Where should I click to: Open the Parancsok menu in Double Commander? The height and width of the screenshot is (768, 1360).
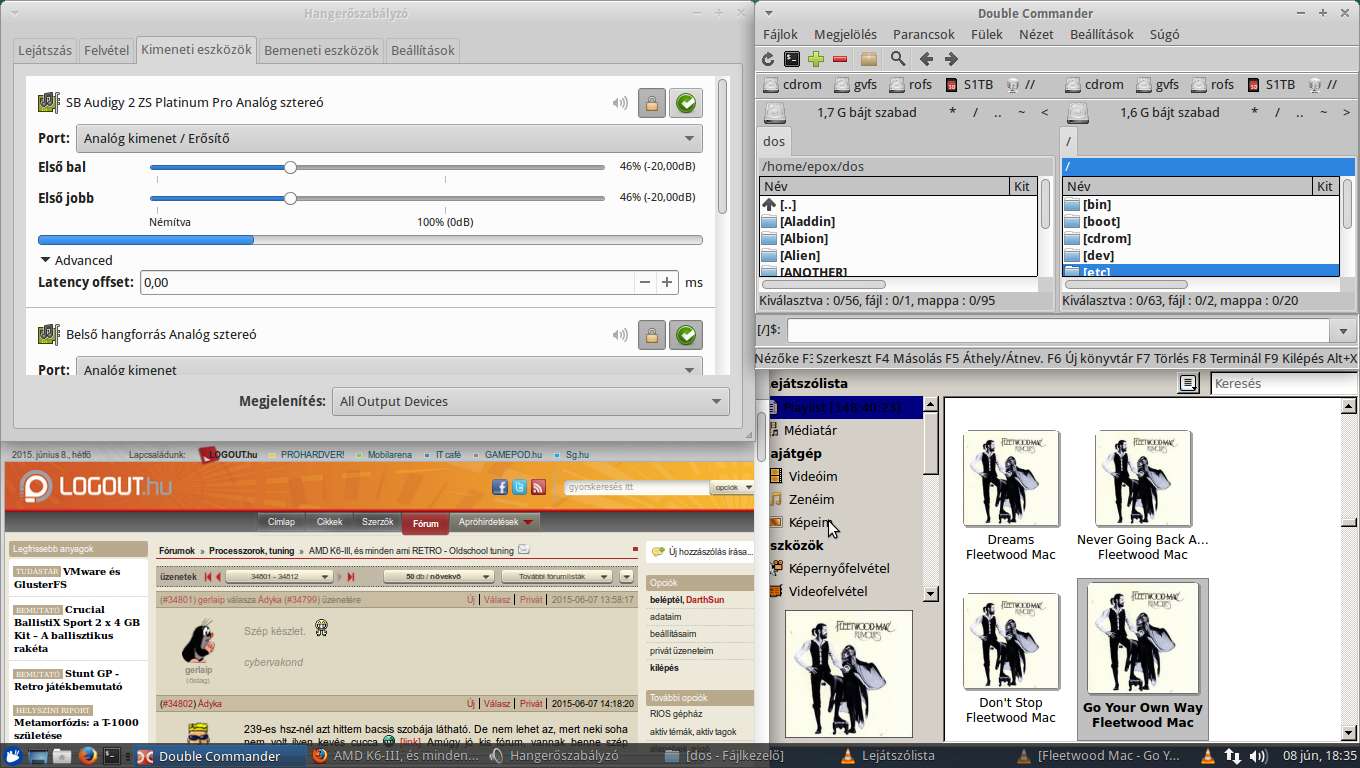click(924, 34)
